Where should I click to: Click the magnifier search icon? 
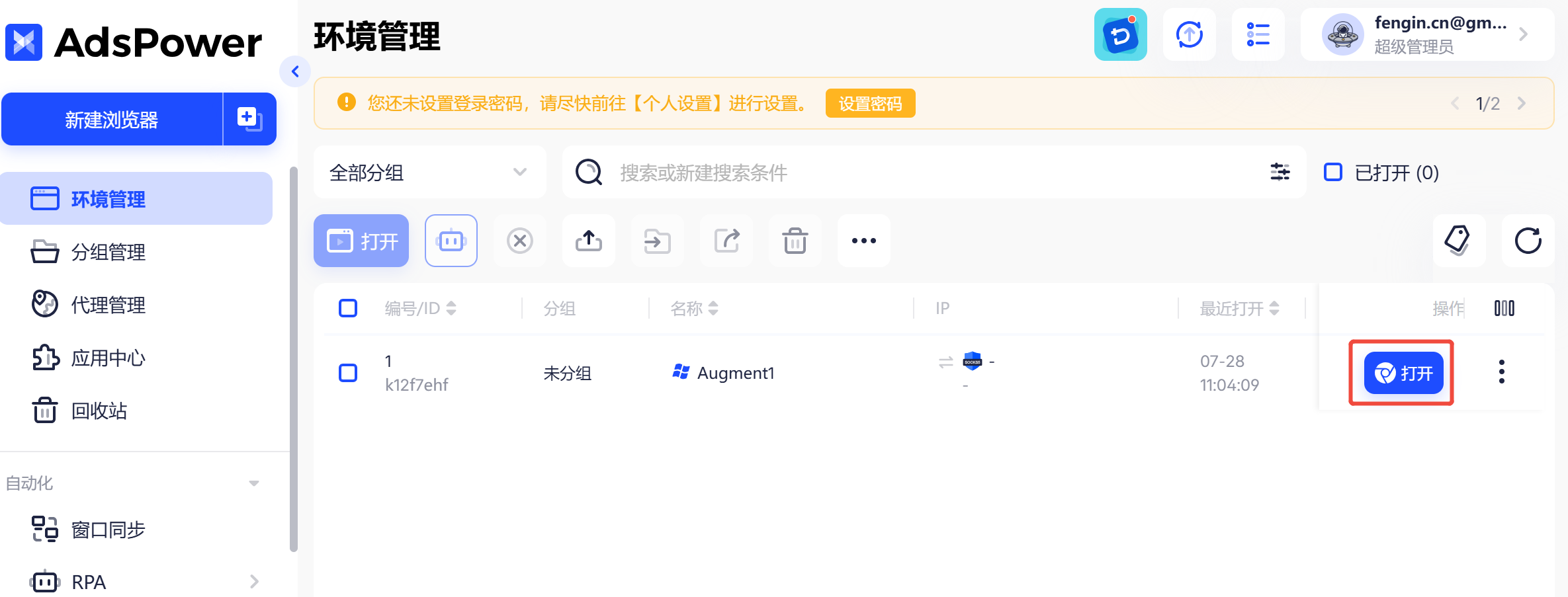588,172
